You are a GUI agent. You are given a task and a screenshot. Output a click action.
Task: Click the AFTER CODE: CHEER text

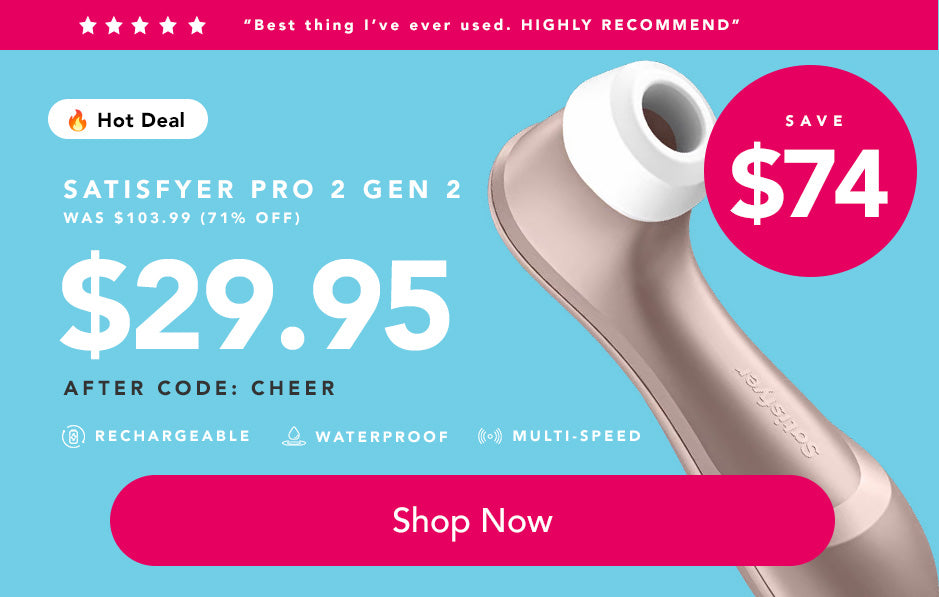199,388
